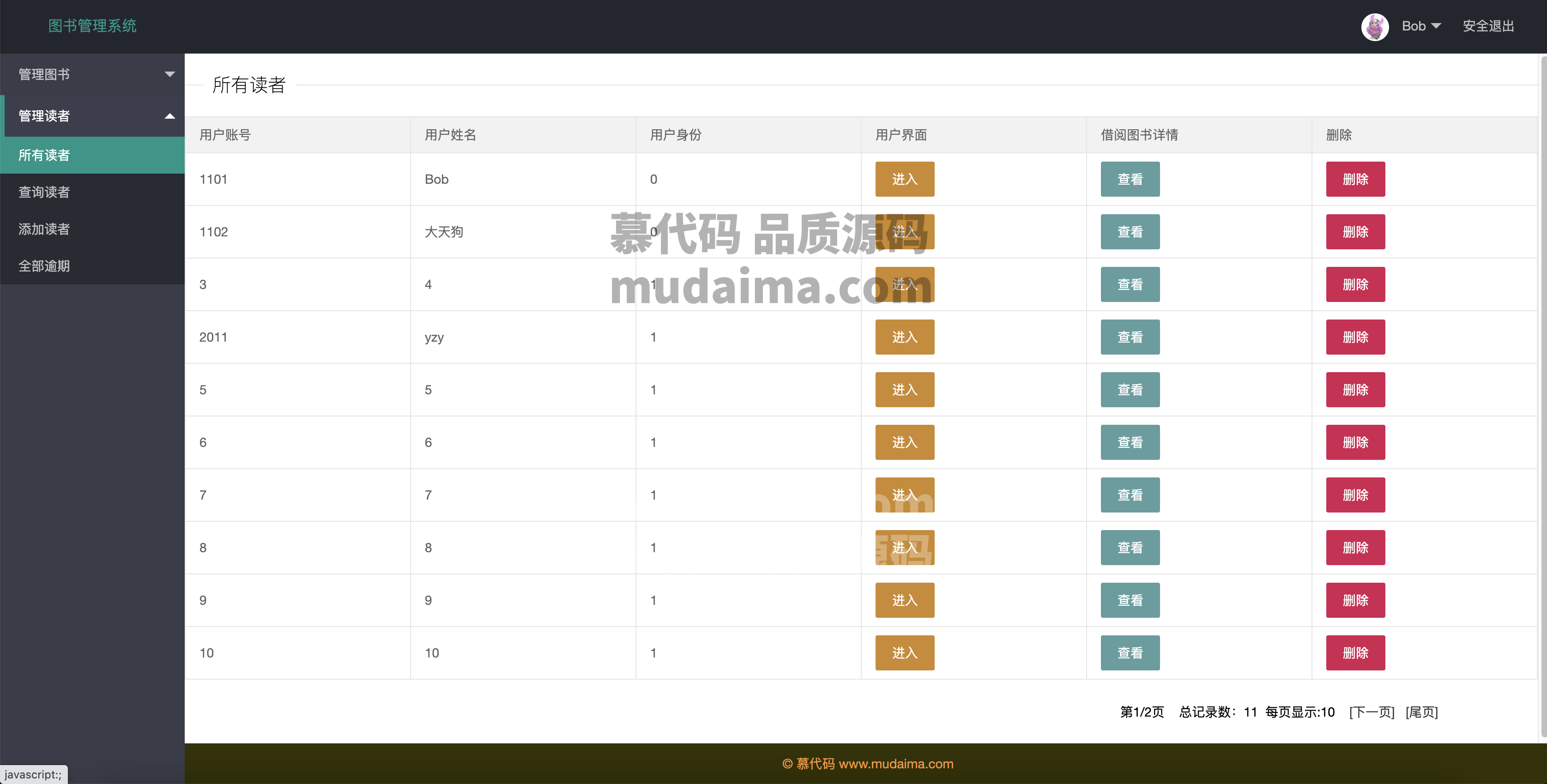Image resolution: width=1547 pixels, height=784 pixels.
Task: Click 删除 for account 8
Action: coord(1355,548)
